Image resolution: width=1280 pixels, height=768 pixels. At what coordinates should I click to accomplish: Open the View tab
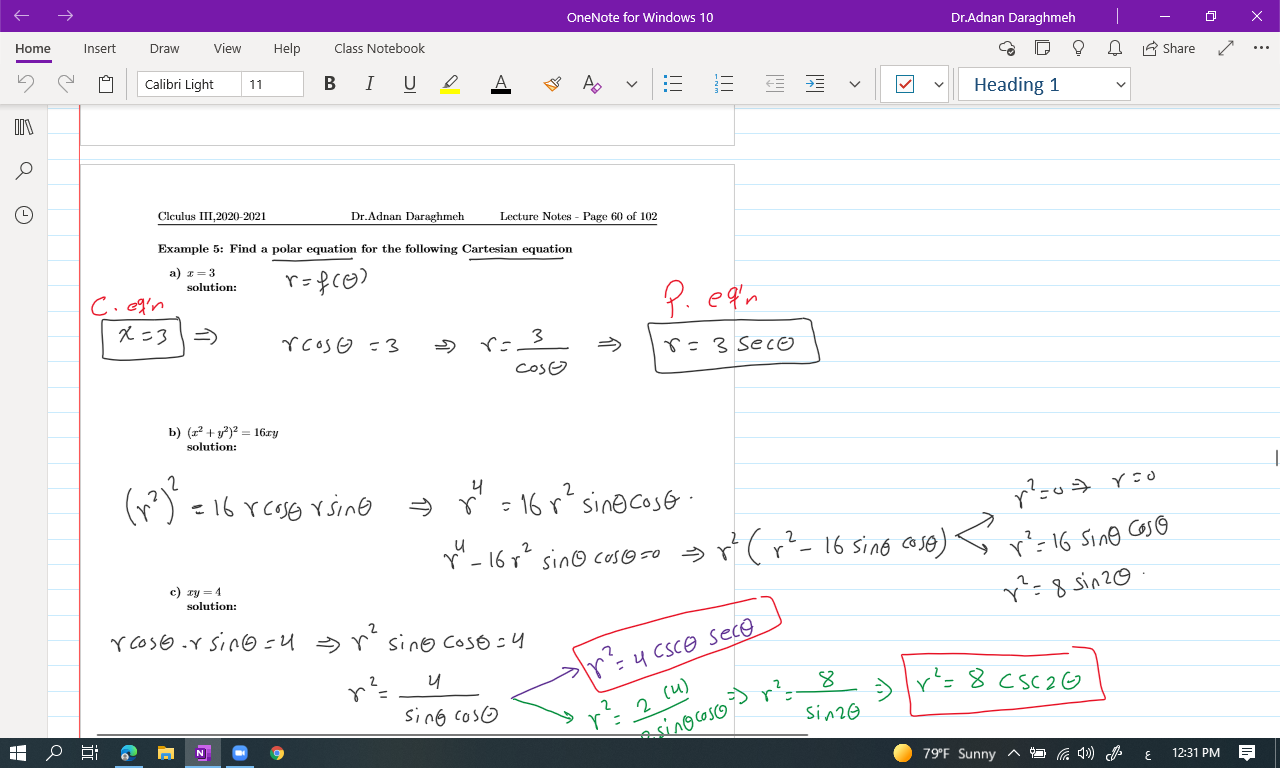point(227,48)
